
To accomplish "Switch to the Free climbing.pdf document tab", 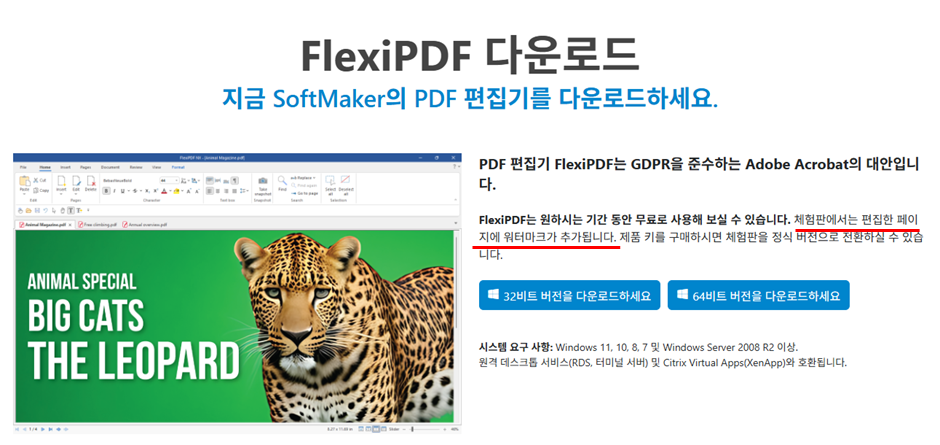I will pos(98,225).
